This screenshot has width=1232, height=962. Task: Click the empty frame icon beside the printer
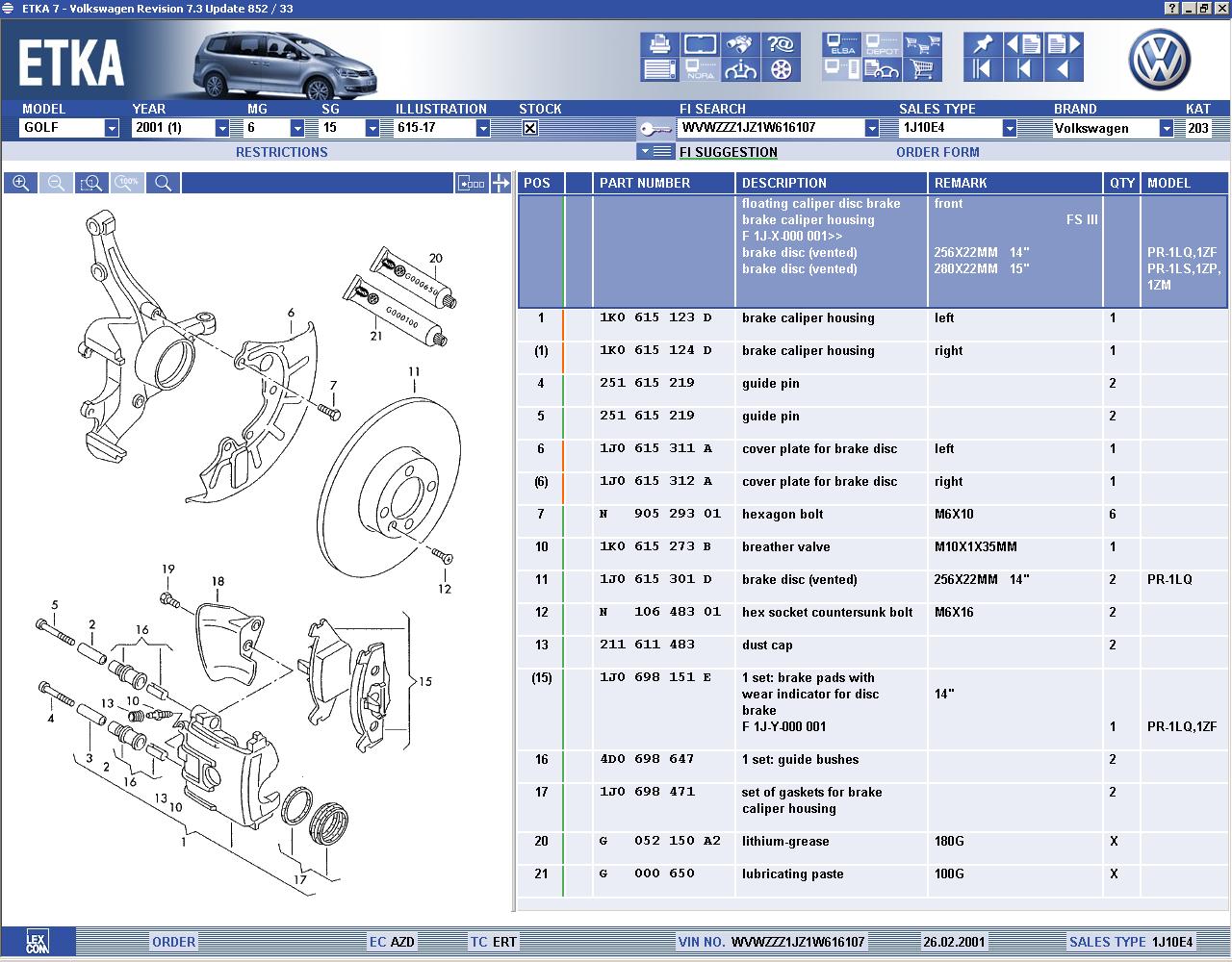tap(701, 44)
